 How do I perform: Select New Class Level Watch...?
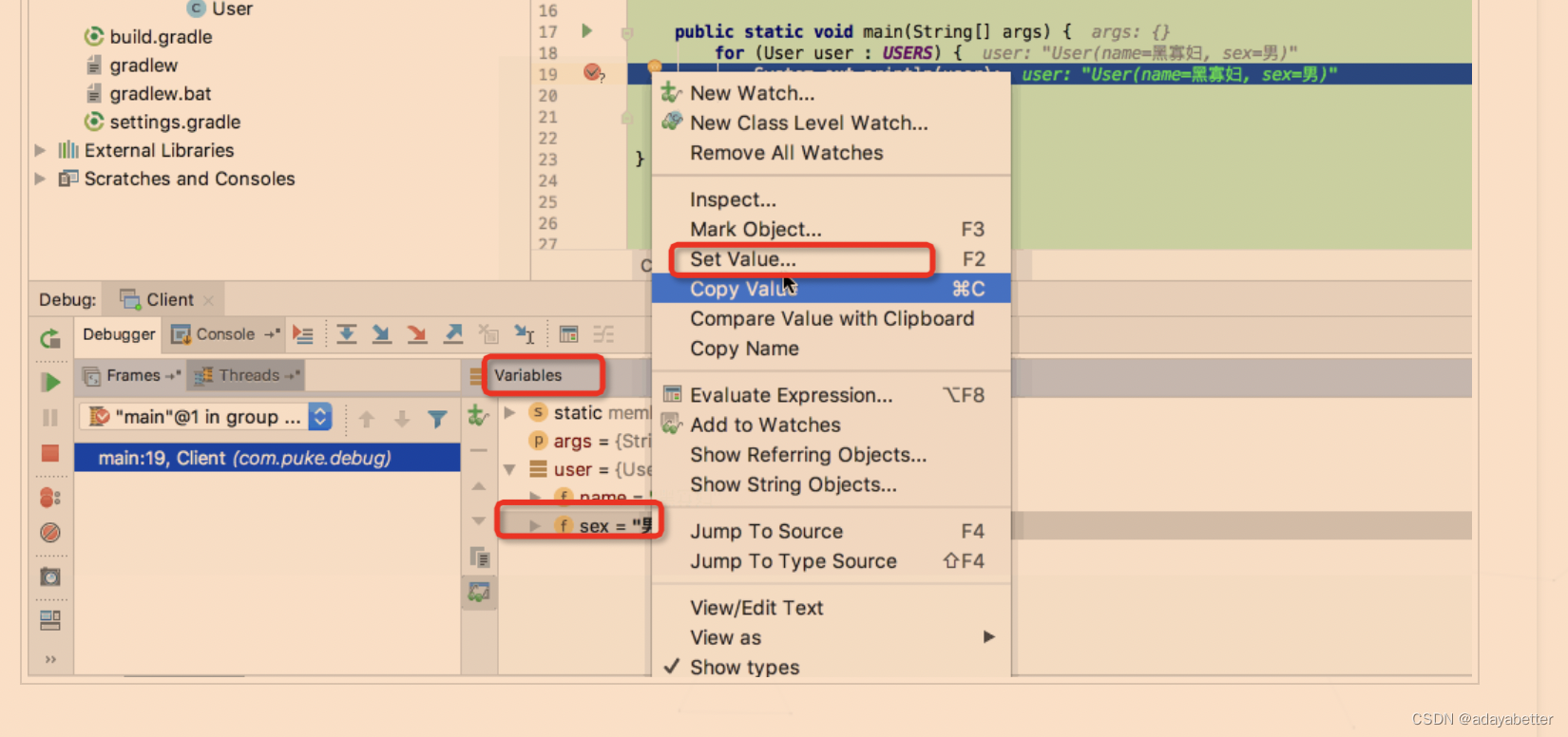(x=831, y=123)
